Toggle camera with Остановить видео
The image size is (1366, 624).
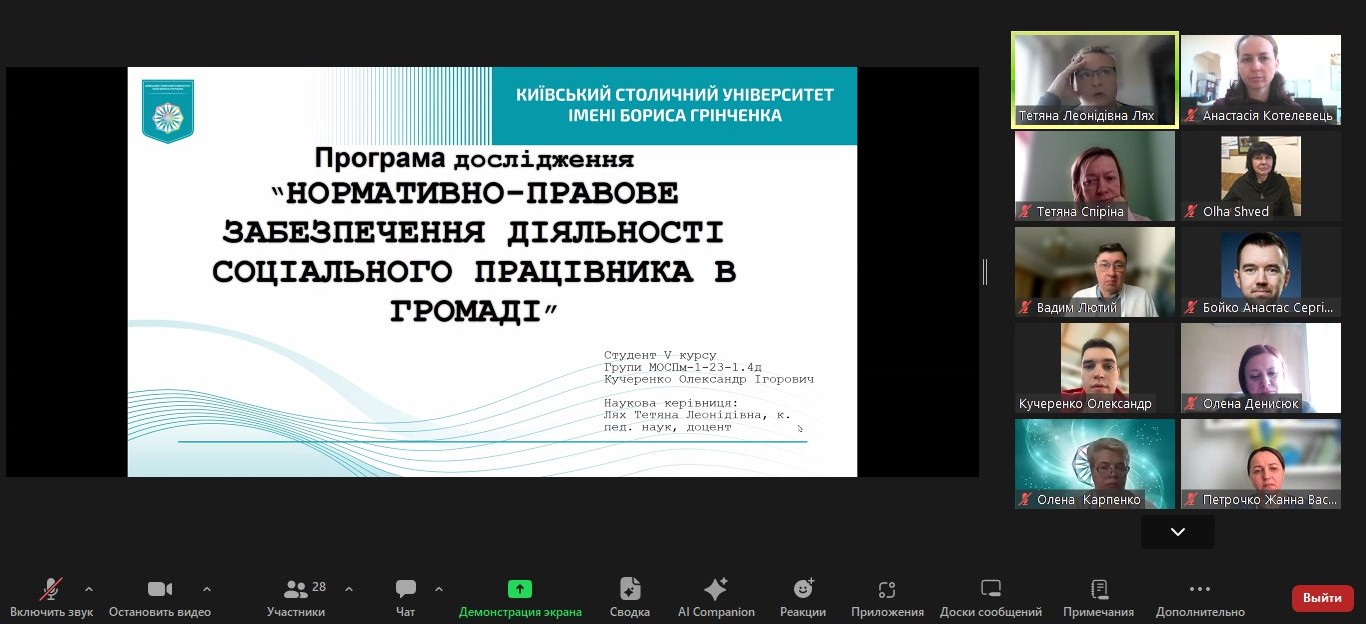(160, 589)
